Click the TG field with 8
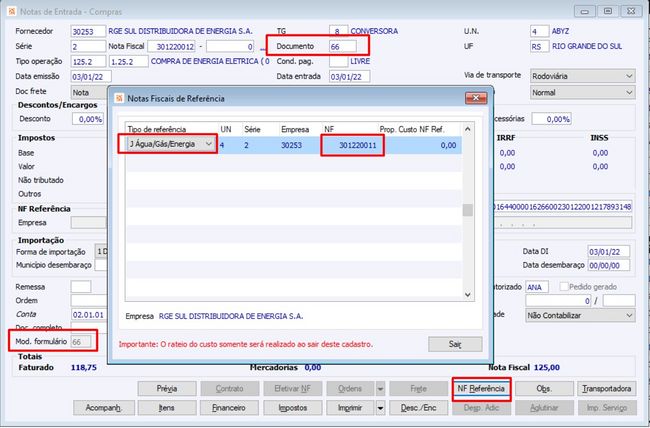 (338, 32)
